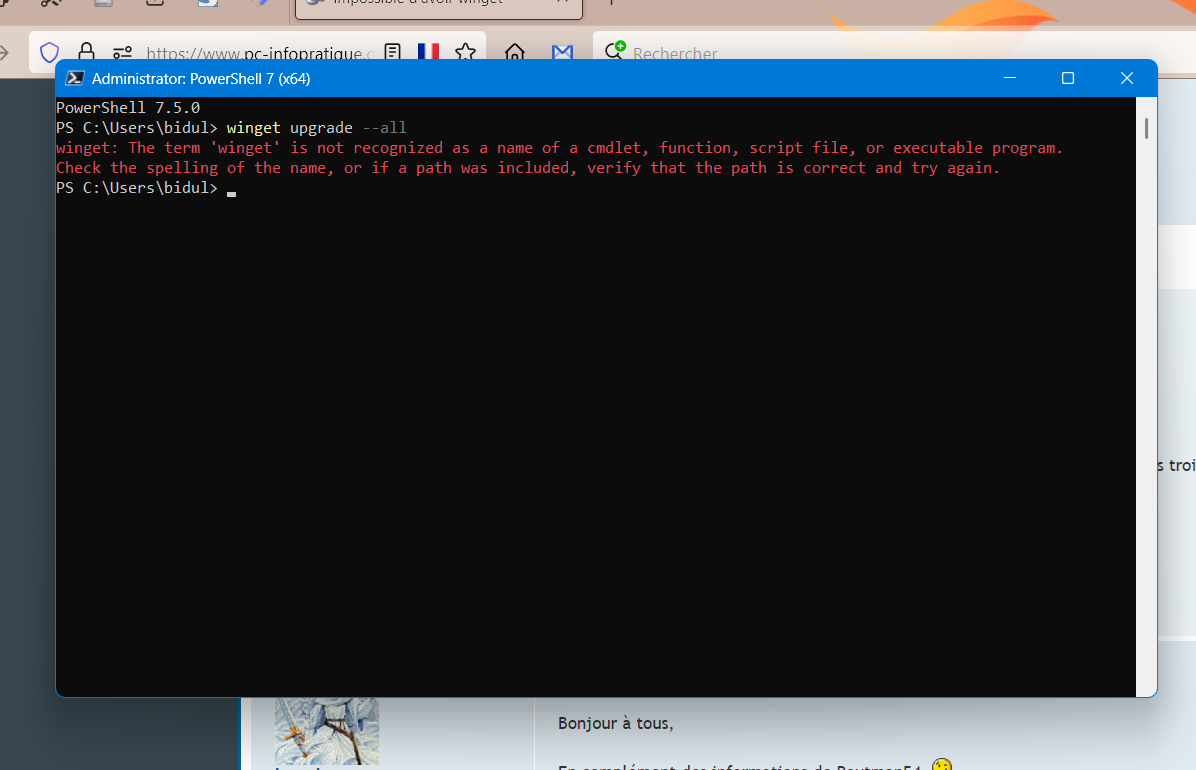Close the Administrator PowerShell window
The width and height of the screenshot is (1196, 770).
tap(1127, 78)
